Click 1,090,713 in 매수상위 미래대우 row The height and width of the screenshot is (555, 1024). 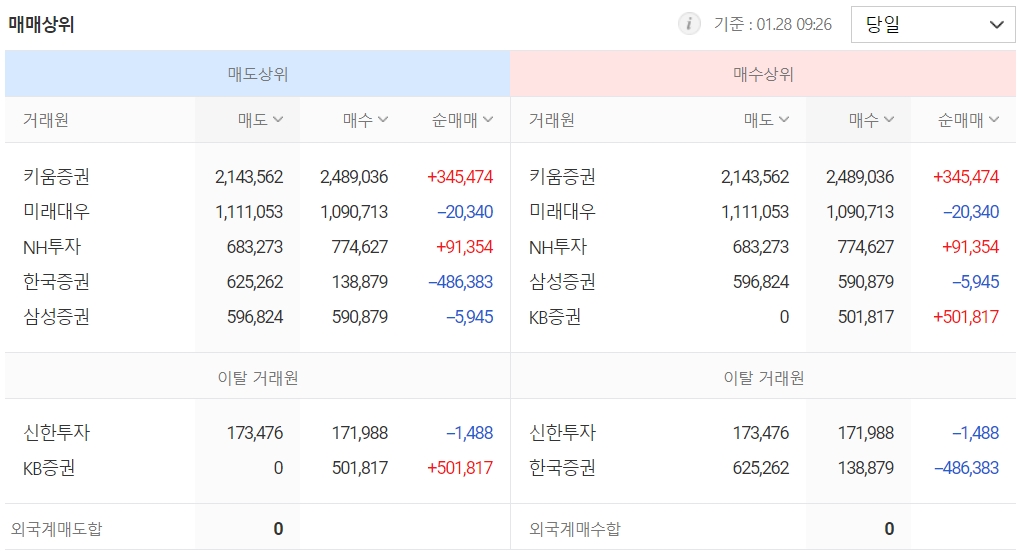(x=860, y=212)
